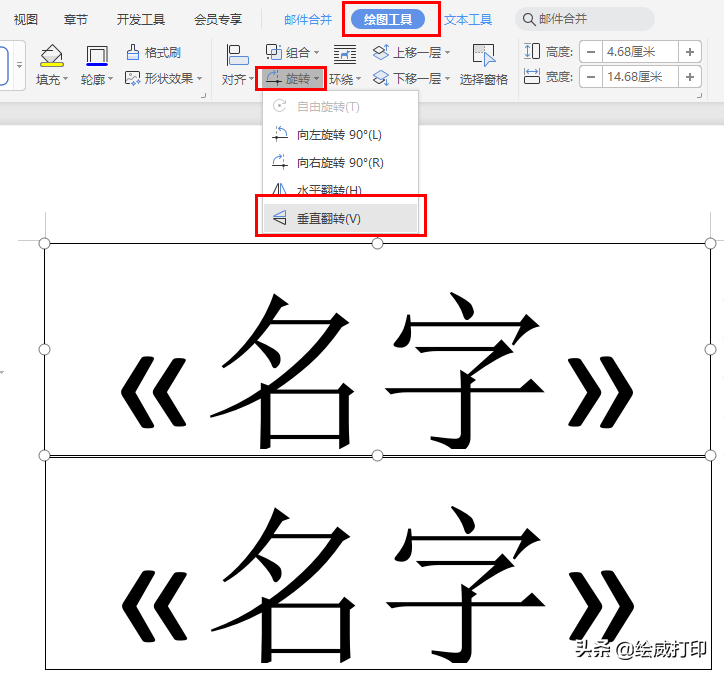The image size is (724, 675).
Task: Open the 邮件合并 tab
Action: tap(308, 20)
